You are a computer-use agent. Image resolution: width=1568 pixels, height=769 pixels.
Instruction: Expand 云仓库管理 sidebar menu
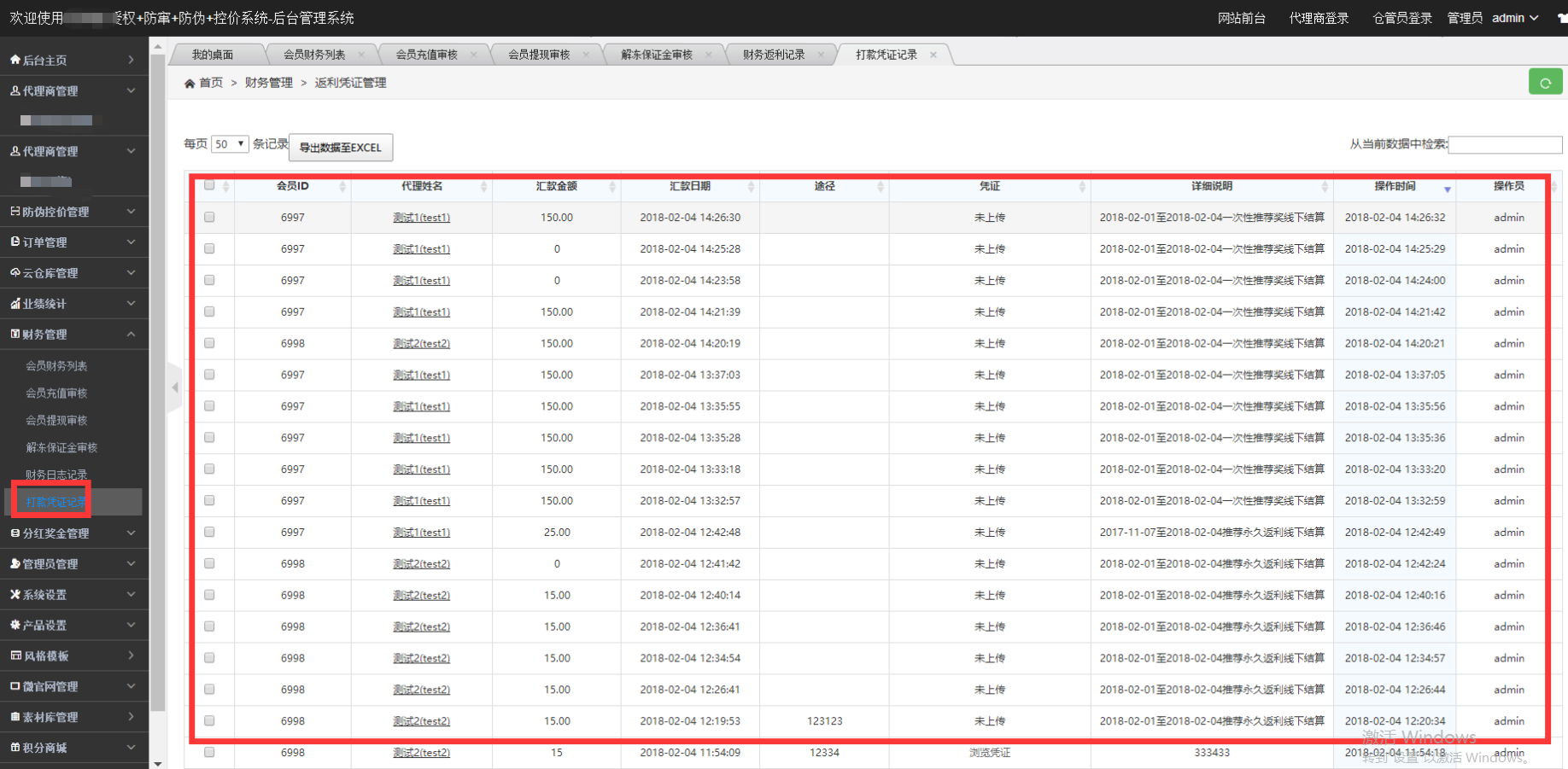pos(73,273)
